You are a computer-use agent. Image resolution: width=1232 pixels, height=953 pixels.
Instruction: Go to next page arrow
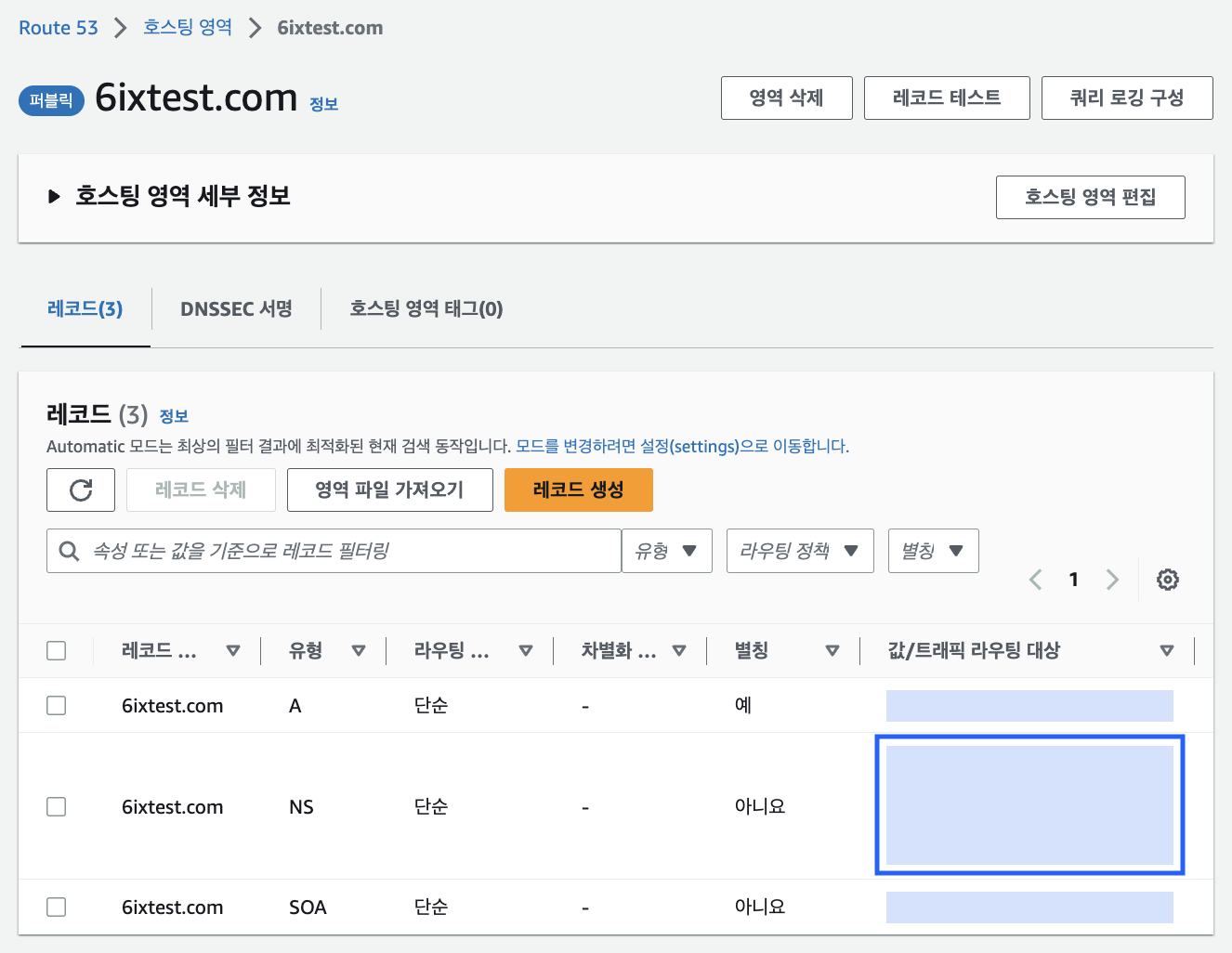(1112, 580)
